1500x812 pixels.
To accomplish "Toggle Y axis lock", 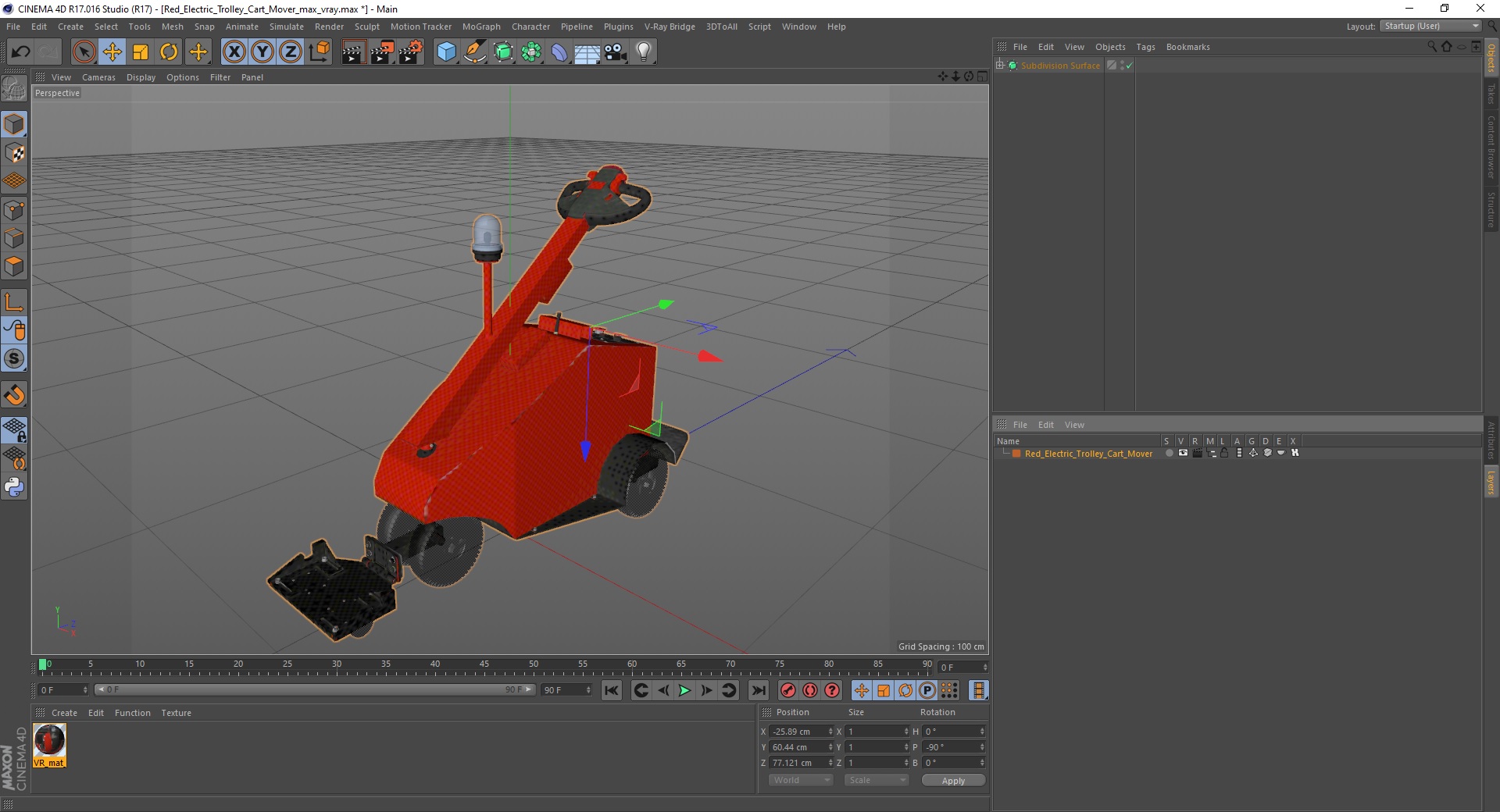I will (x=262, y=52).
